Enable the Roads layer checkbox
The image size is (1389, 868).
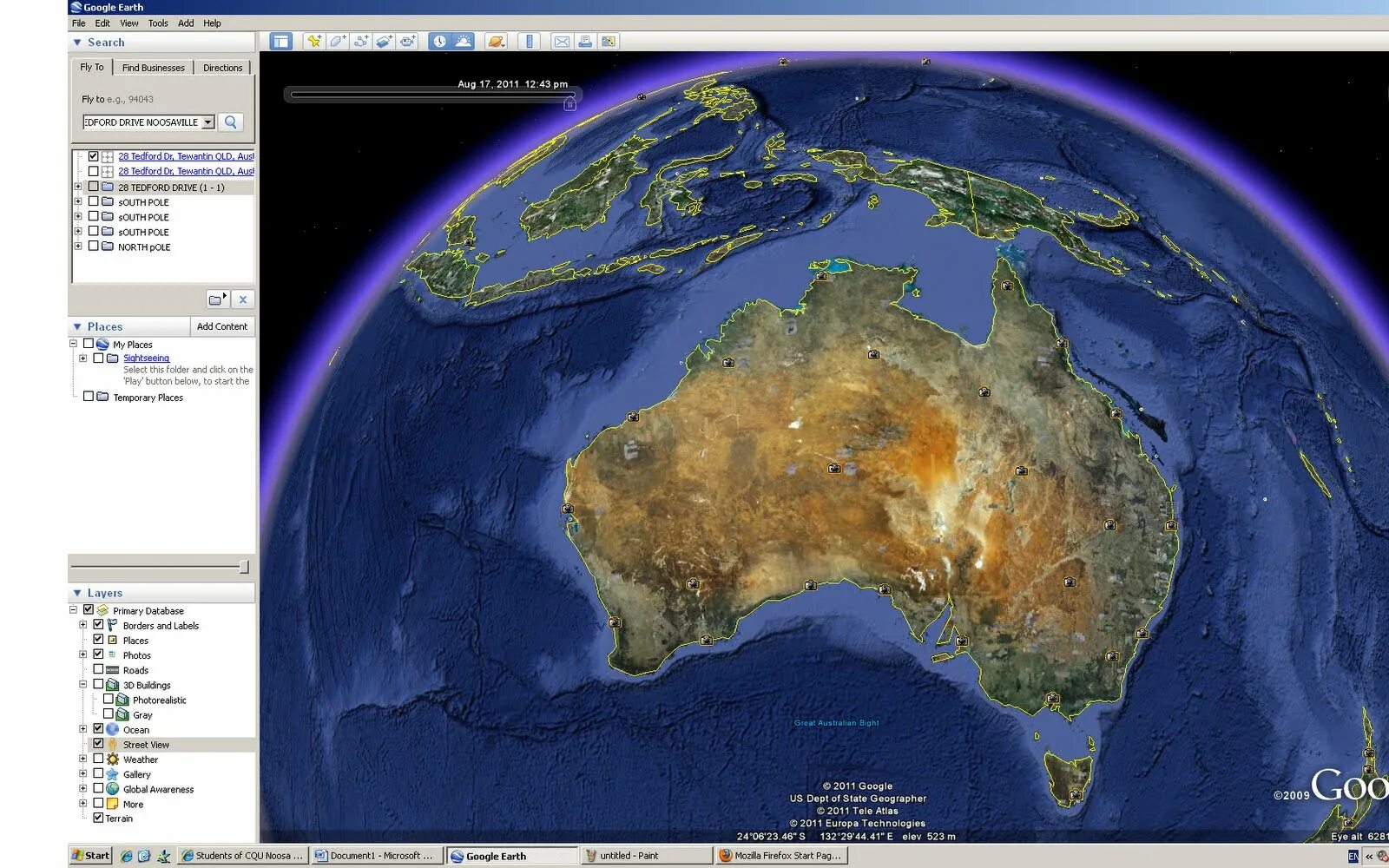click(98, 669)
